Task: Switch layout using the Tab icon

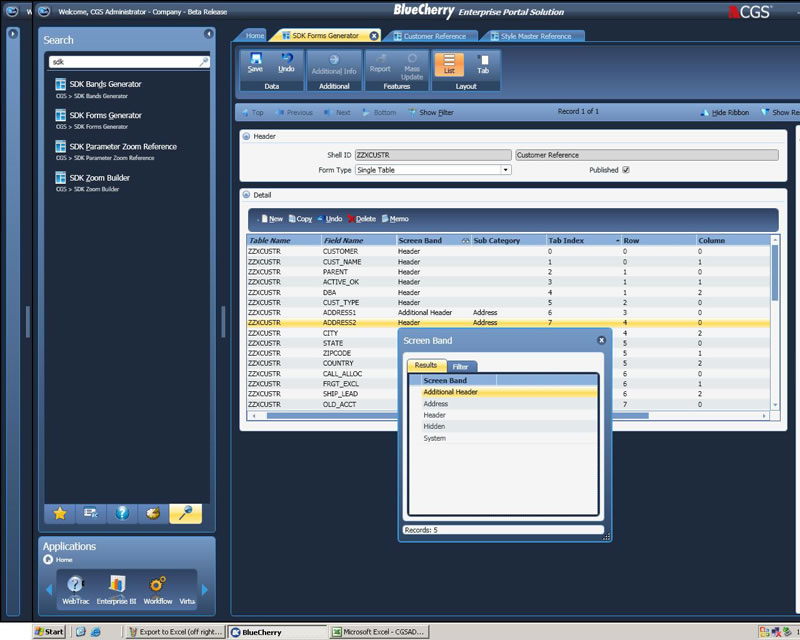Action: pos(484,65)
